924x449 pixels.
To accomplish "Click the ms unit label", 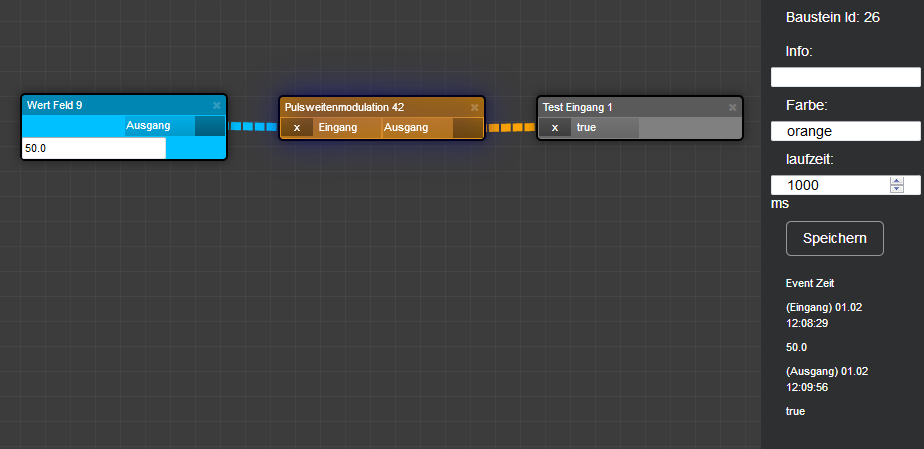I will pyautogui.click(x=780, y=204).
